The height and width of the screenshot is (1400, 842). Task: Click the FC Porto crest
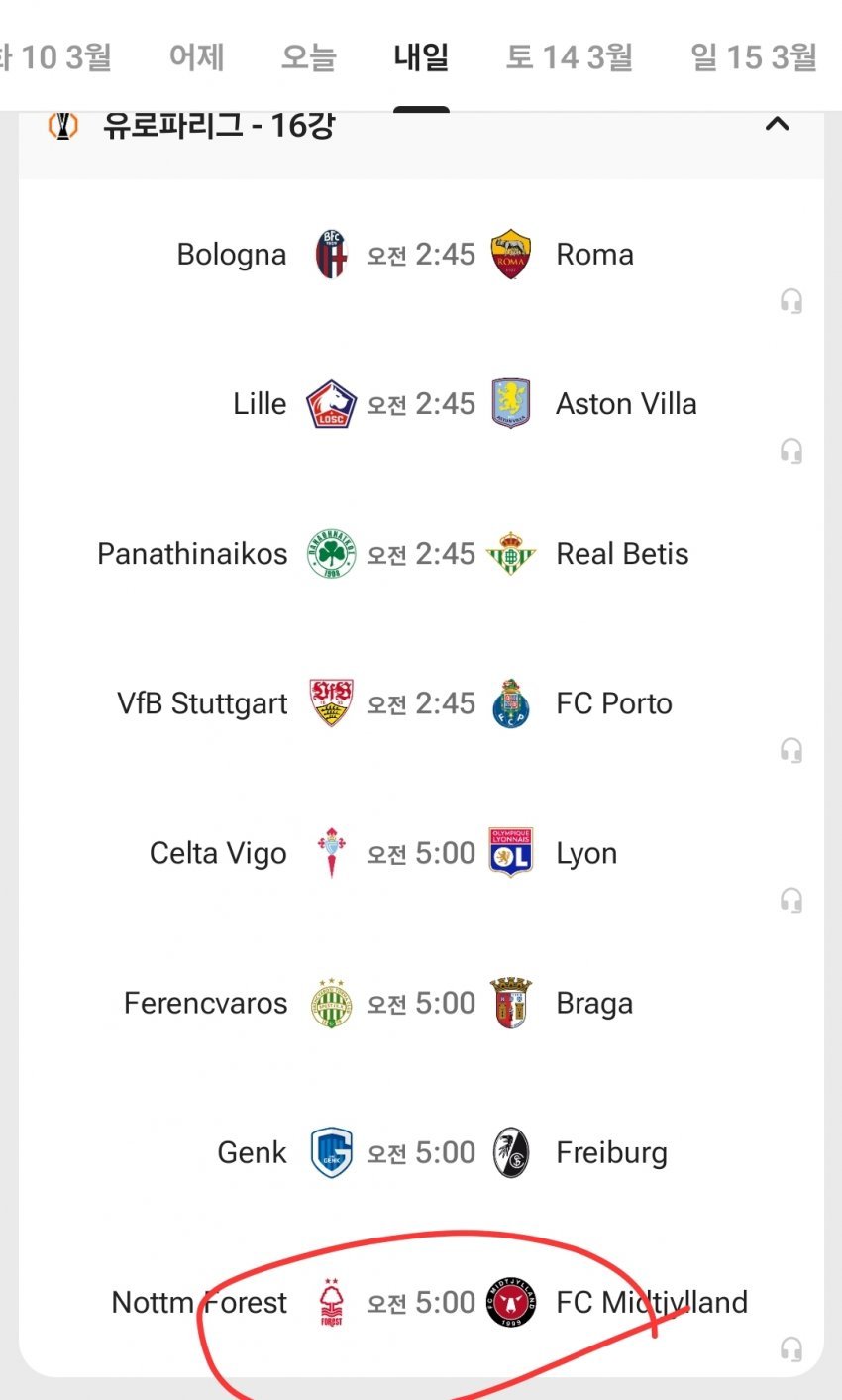pos(511,703)
